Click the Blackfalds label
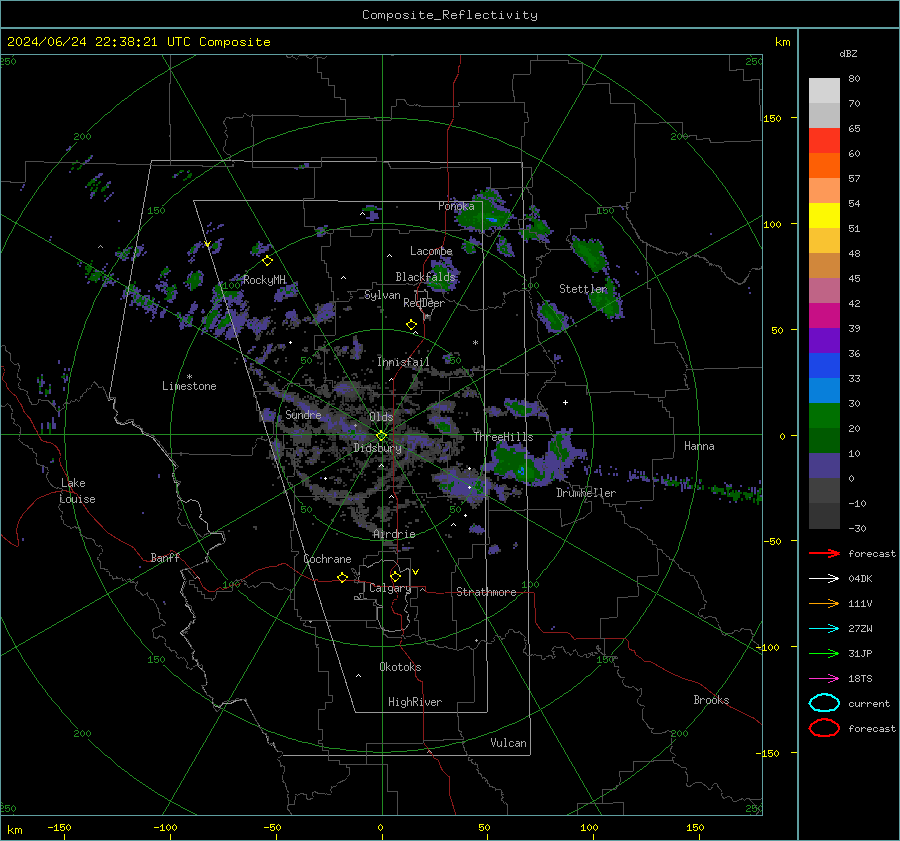 tap(425, 277)
